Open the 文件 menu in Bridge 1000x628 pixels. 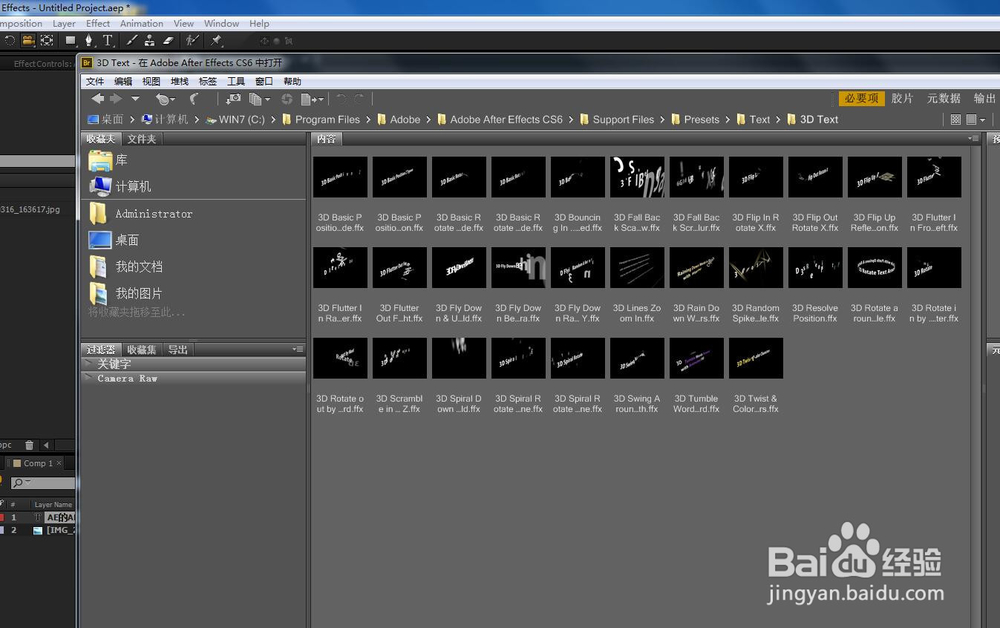[x=95, y=82]
